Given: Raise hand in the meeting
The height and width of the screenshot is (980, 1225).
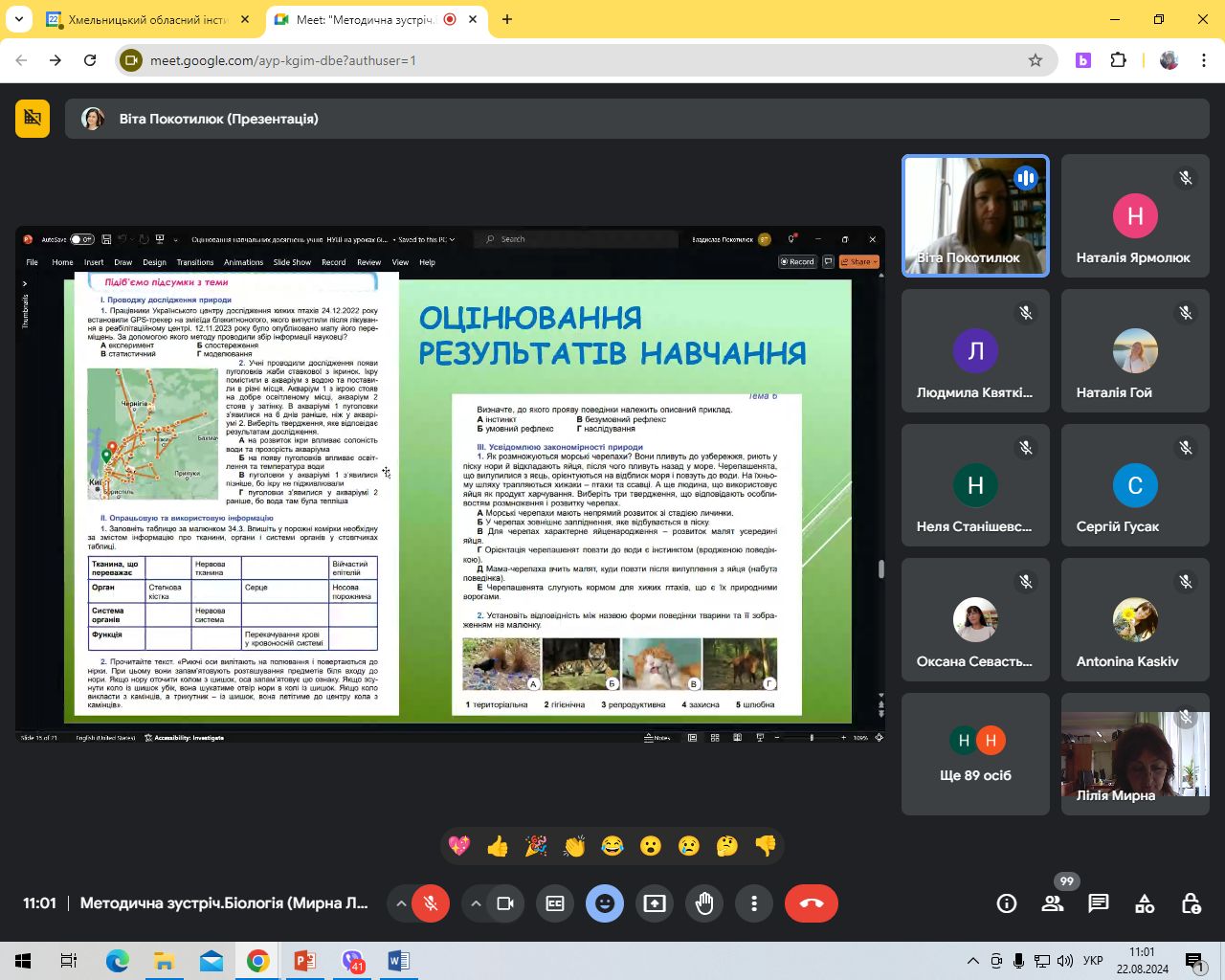Looking at the screenshot, I should [x=704, y=903].
